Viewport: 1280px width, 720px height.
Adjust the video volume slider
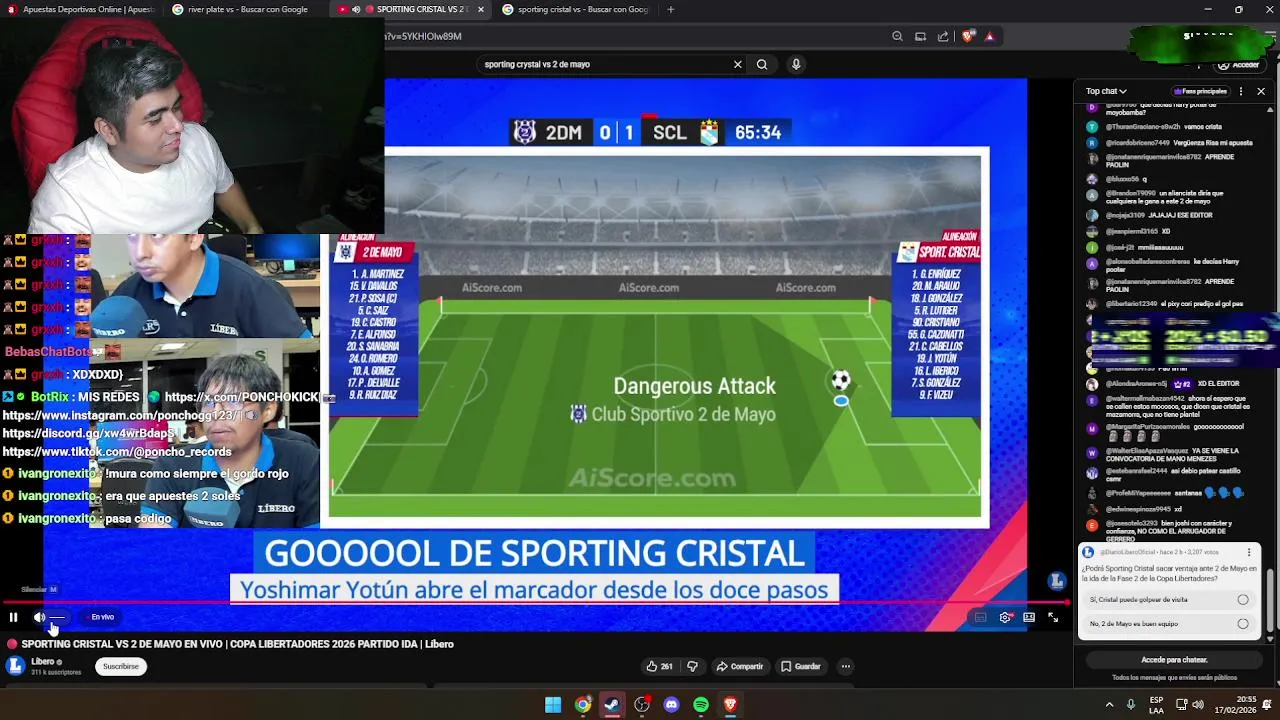pos(58,617)
